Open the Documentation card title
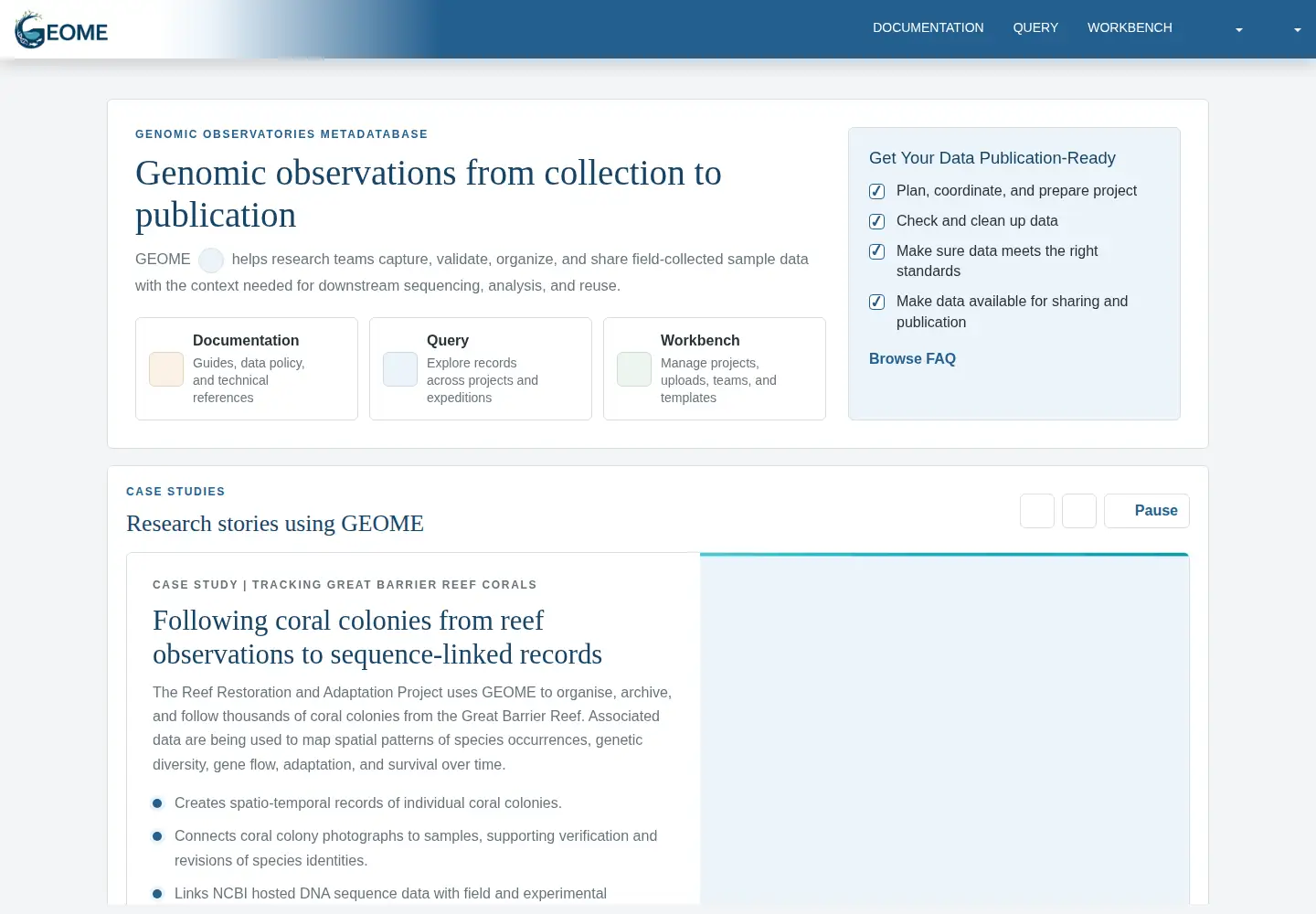Image resolution: width=1316 pixels, height=914 pixels. pyautogui.click(x=246, y=340)
